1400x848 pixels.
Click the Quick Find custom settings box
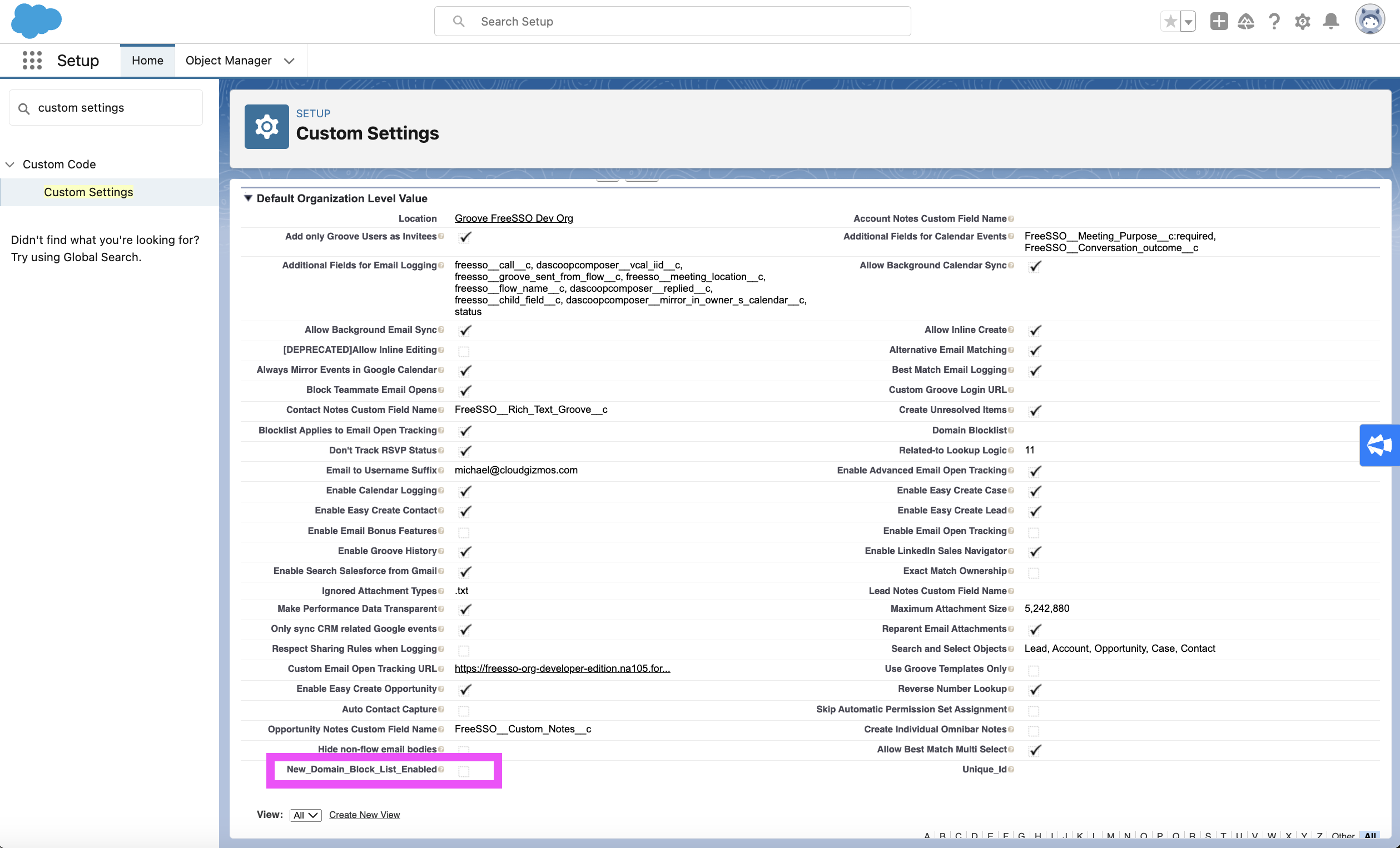coord(106,108)
